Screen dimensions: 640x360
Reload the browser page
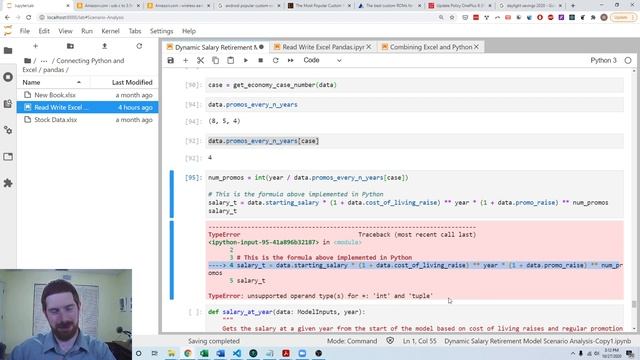click(x=29, y=18)
